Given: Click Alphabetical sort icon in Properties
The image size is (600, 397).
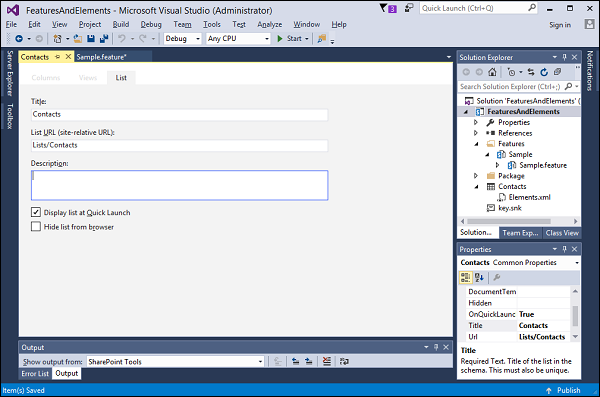Looking at the screenshot, I should 479,277.
